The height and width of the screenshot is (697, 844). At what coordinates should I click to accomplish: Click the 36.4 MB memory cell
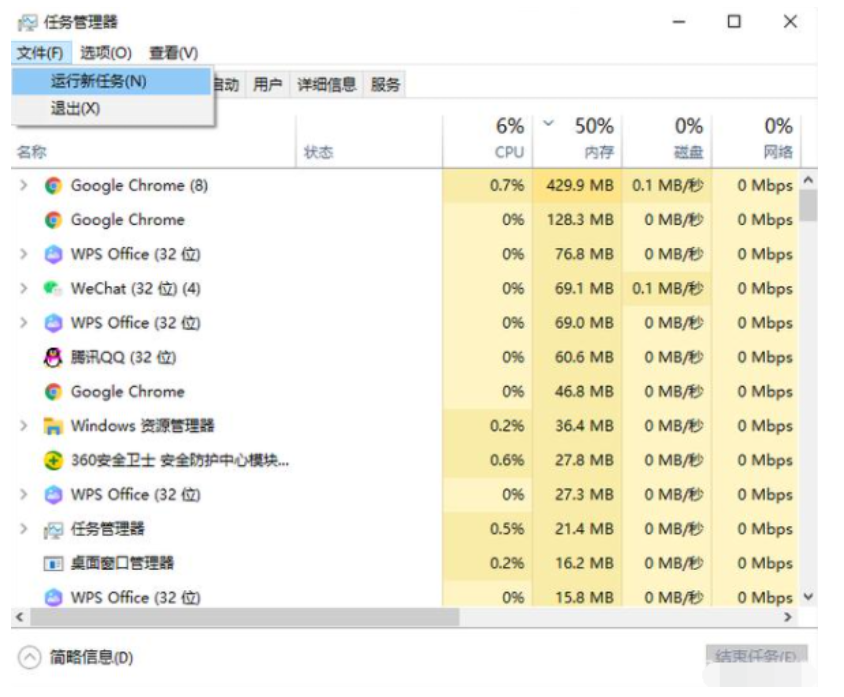[x=578, y=426]
